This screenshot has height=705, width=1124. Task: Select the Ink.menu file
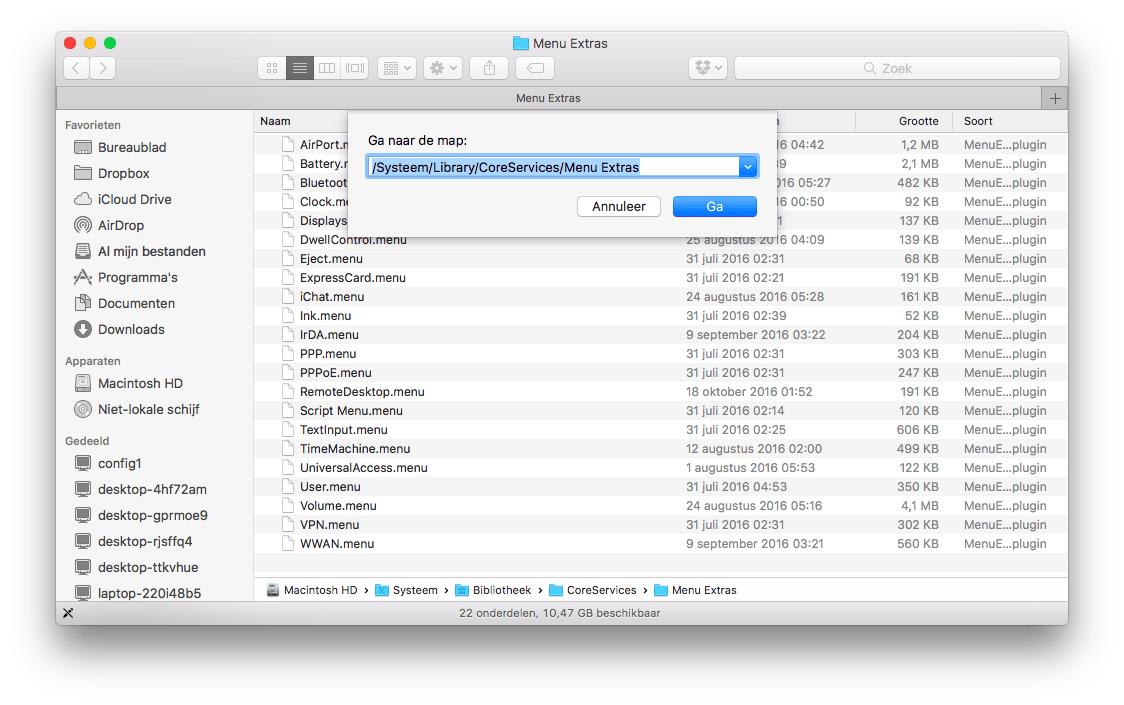[325, 316]
